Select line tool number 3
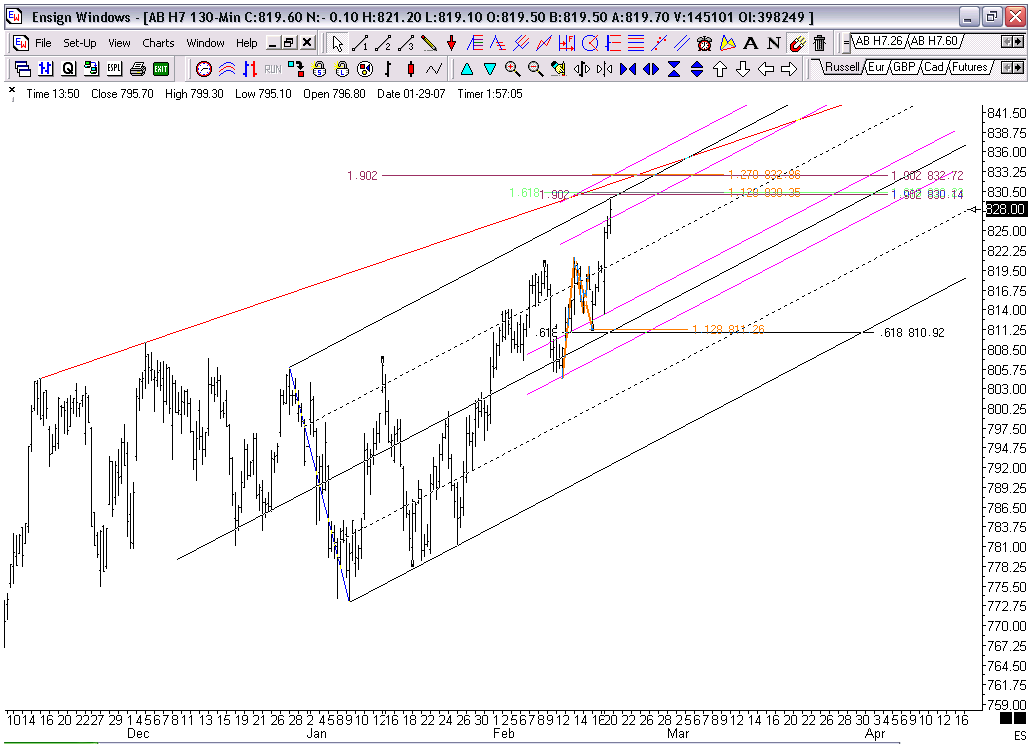Screen dimensions: 1032x744 tap(406, 43)
